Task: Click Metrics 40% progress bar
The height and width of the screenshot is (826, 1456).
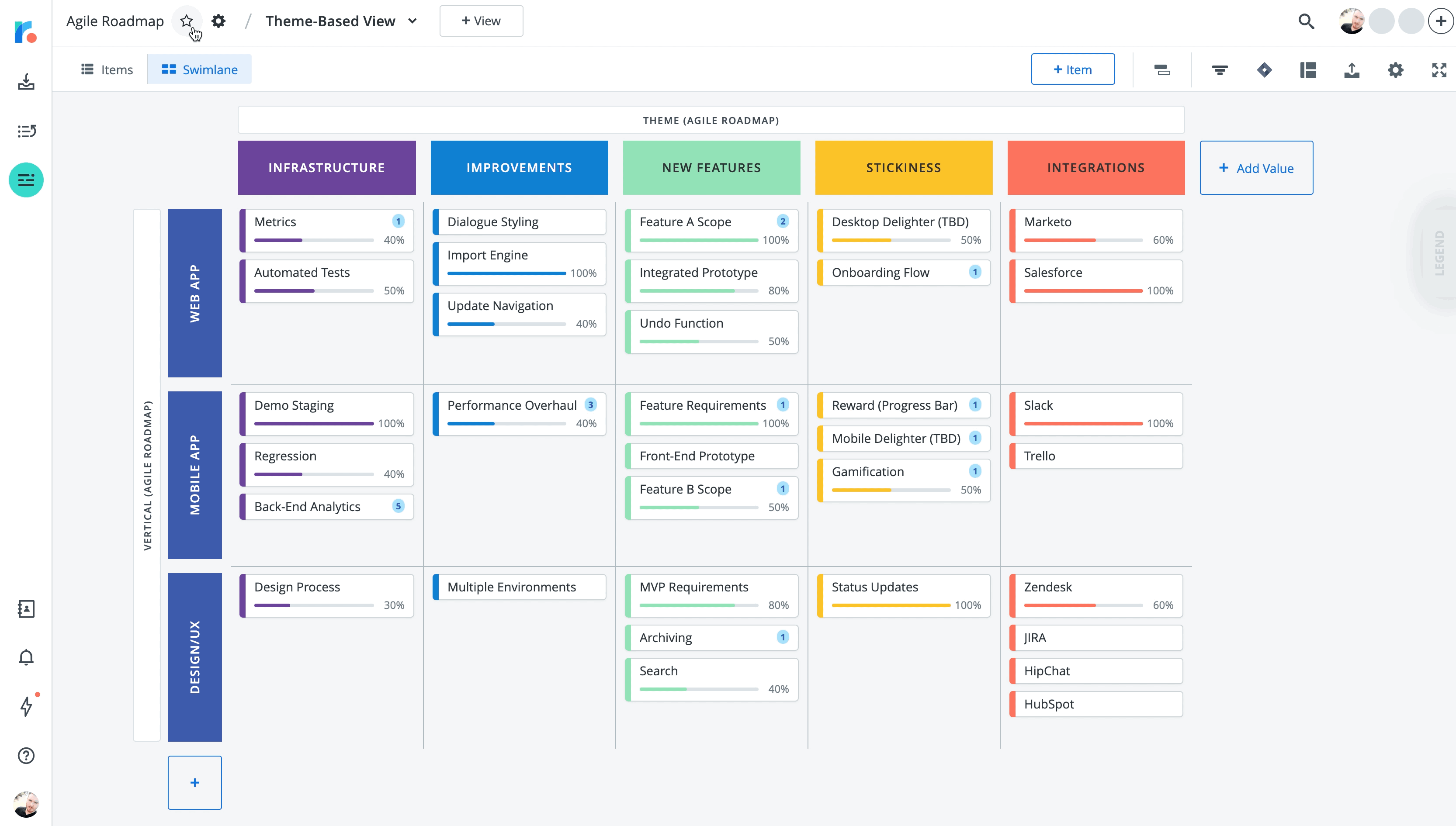Action: click(x=314, y=240)
